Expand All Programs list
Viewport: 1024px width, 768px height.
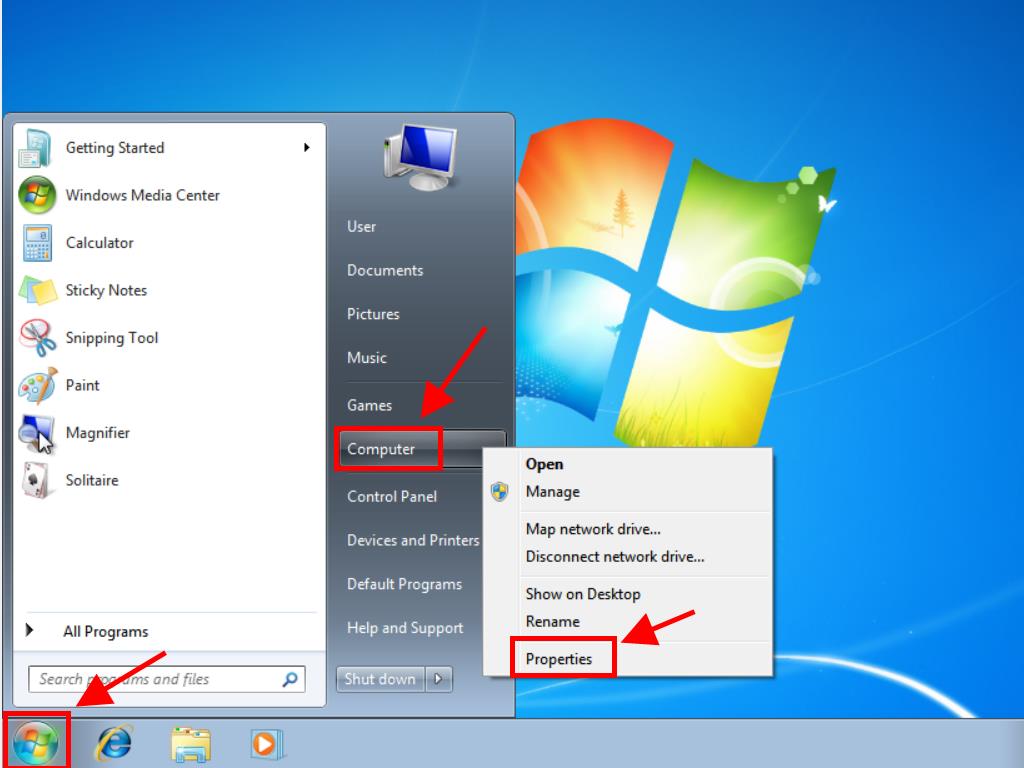105,632
